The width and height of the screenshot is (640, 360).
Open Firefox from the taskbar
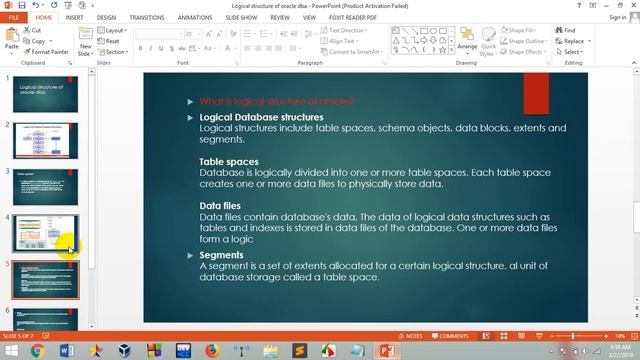212,351
